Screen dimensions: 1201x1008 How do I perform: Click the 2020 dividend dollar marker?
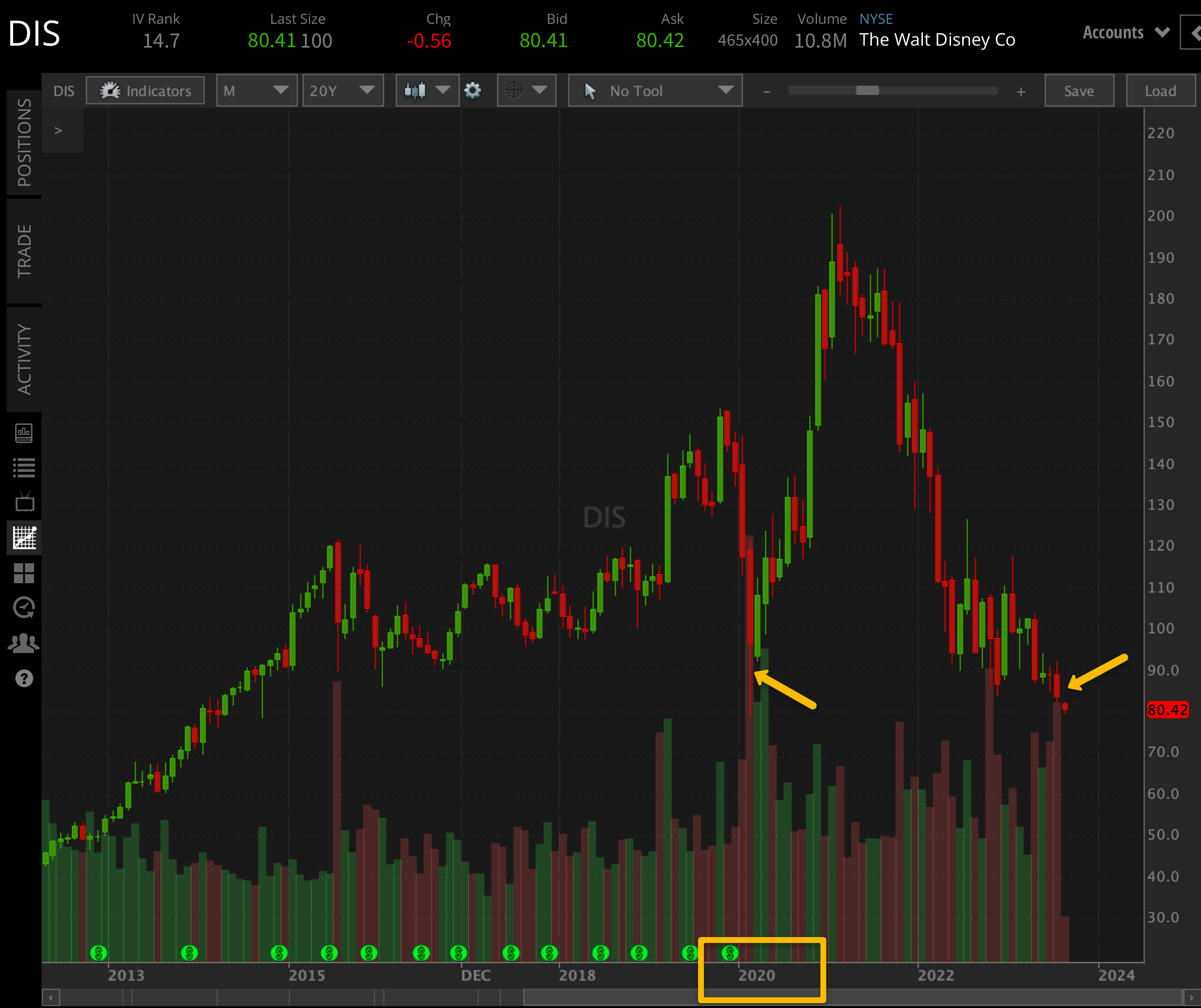click(x=730, y=953)
